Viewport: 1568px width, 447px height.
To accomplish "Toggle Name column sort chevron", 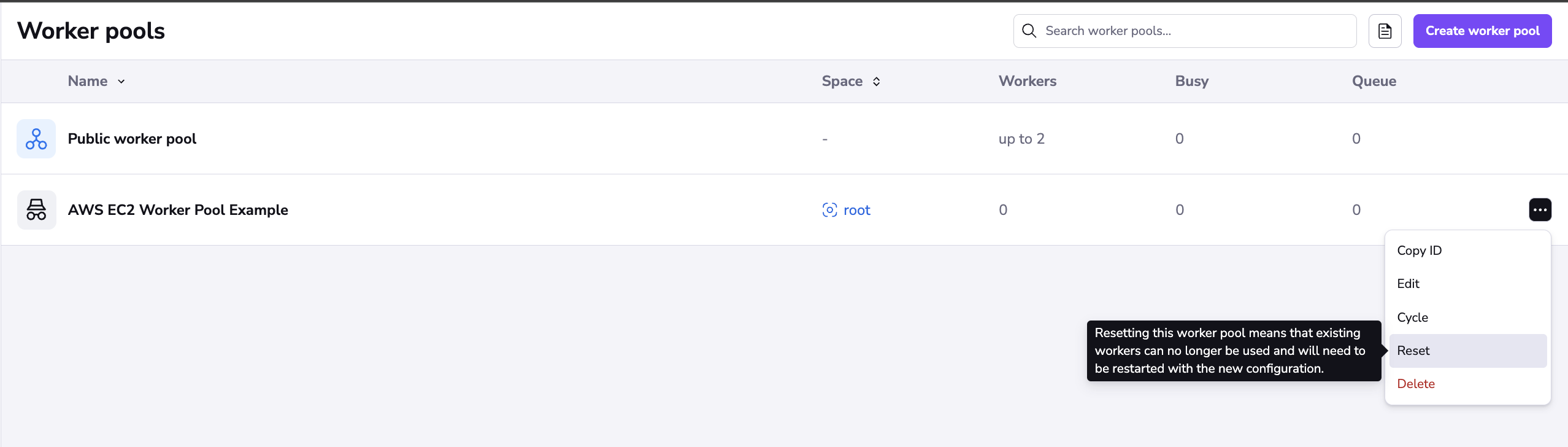I will (121, 82).
